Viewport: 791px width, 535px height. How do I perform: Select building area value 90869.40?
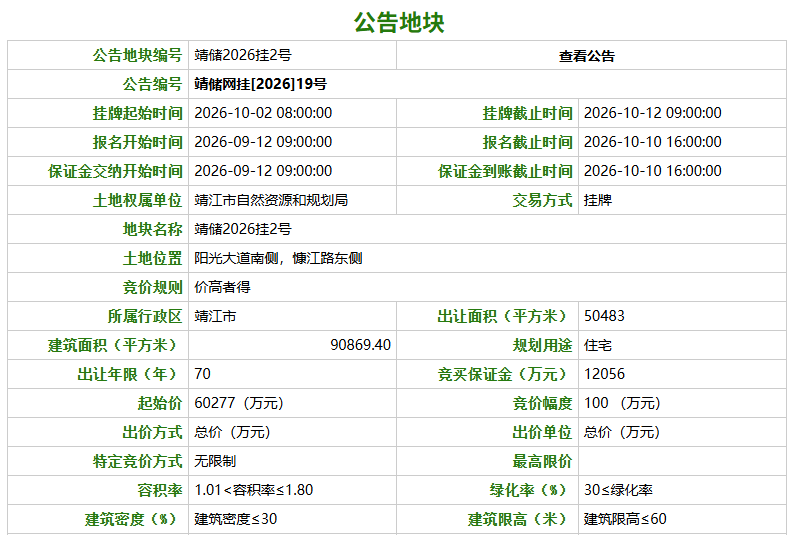coord(361,345)
